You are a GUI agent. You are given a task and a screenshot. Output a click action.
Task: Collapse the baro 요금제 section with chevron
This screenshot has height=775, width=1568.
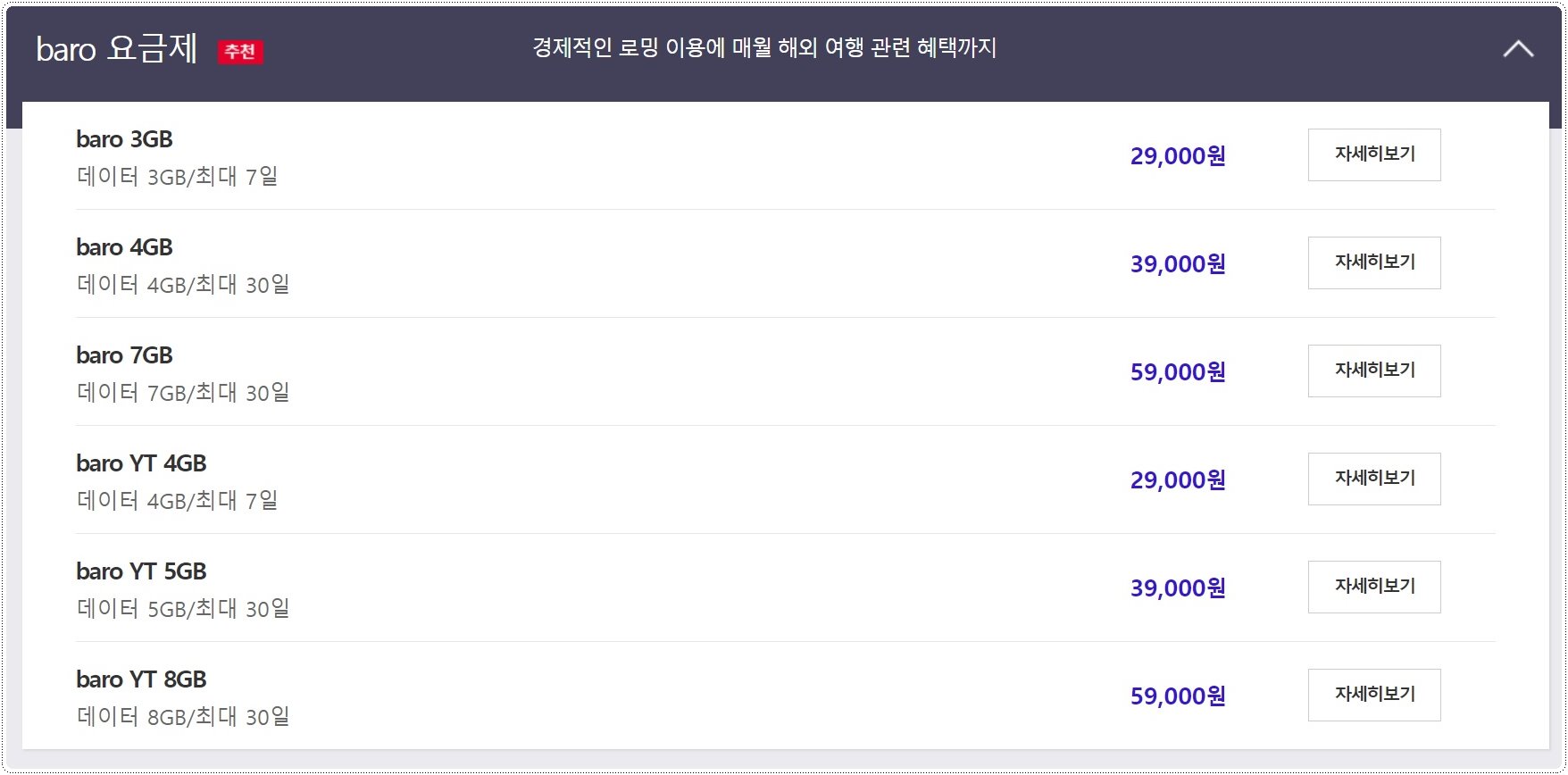(x=1518, y=49)
